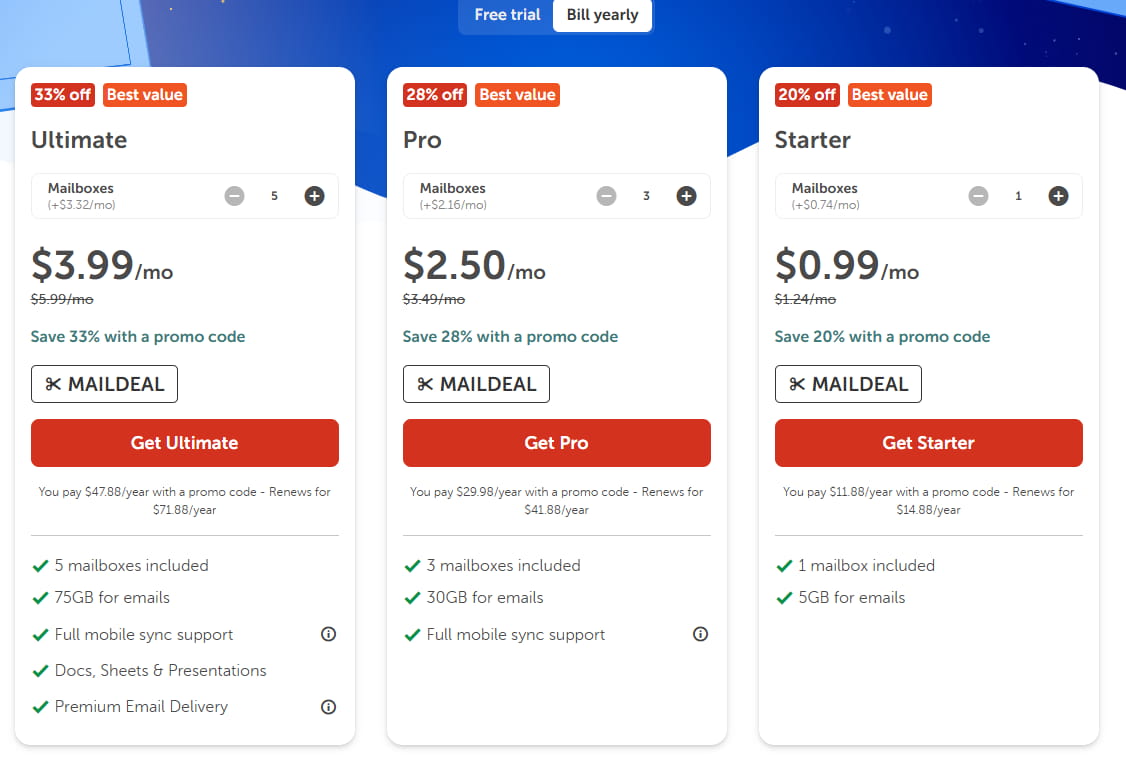The width and height of the screenshot is (1126, 760).
Task: Show info for Ultimate mobile sync support
Action: (x=328, y=634)
